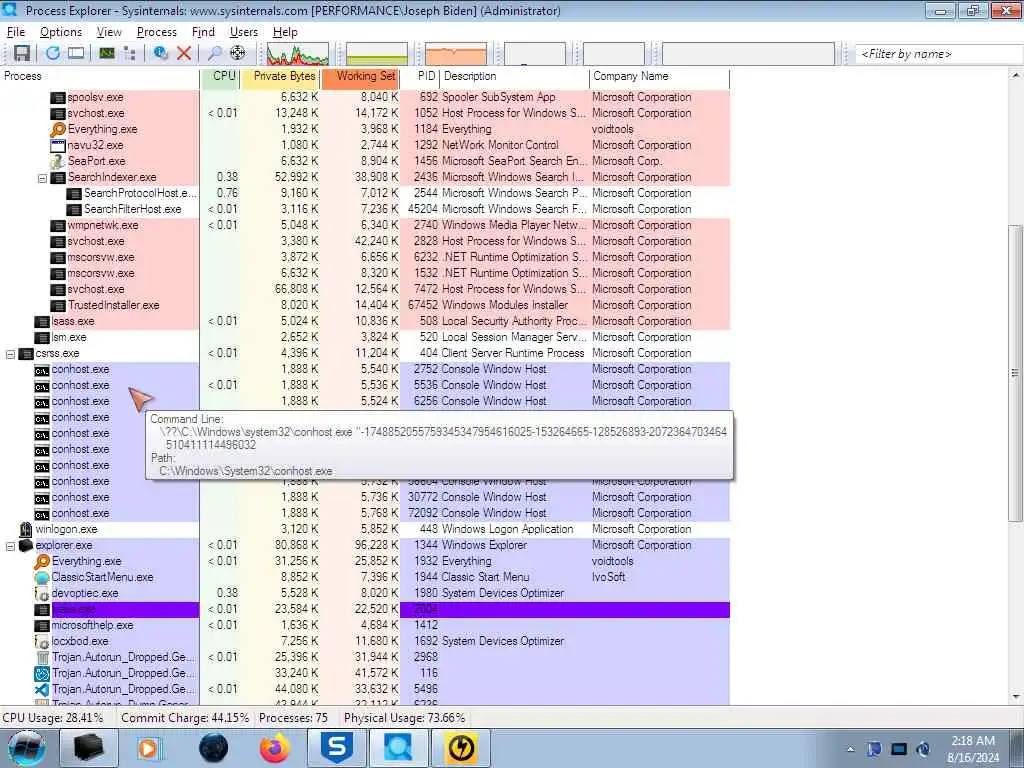Image resolution: width=1024 pixels, height=768 pixels.
Task: Sort by the CPU column header
Action: pyautogui.click(x=221, y=76)
